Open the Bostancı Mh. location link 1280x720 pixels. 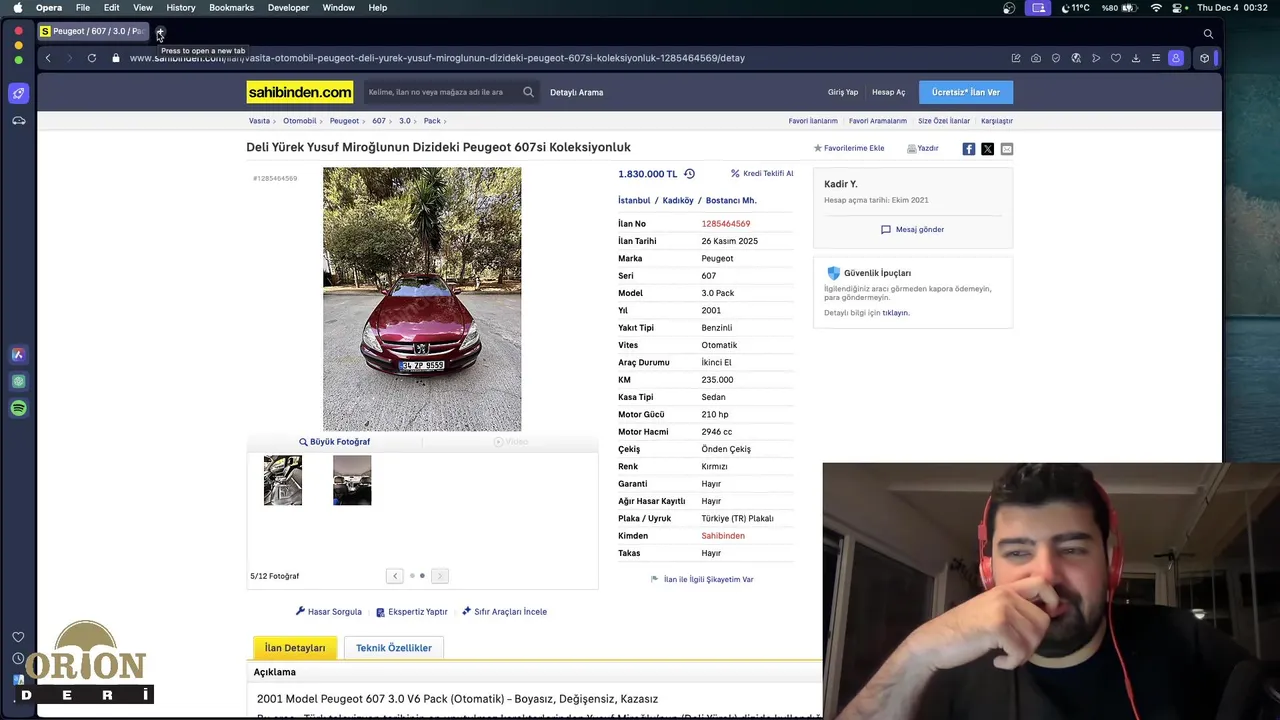pyautogui.click(x=731, y=200)
